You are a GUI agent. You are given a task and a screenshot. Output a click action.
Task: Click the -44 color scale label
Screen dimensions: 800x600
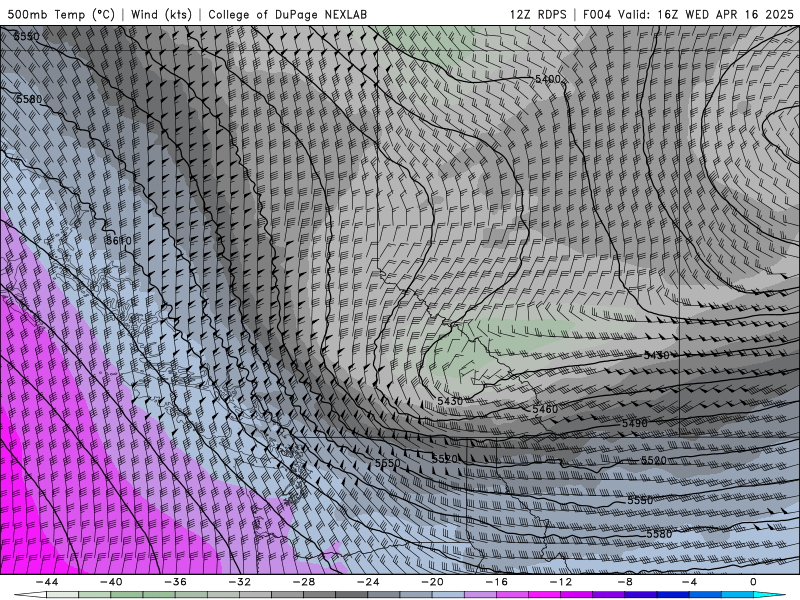(x=46, y=582)
